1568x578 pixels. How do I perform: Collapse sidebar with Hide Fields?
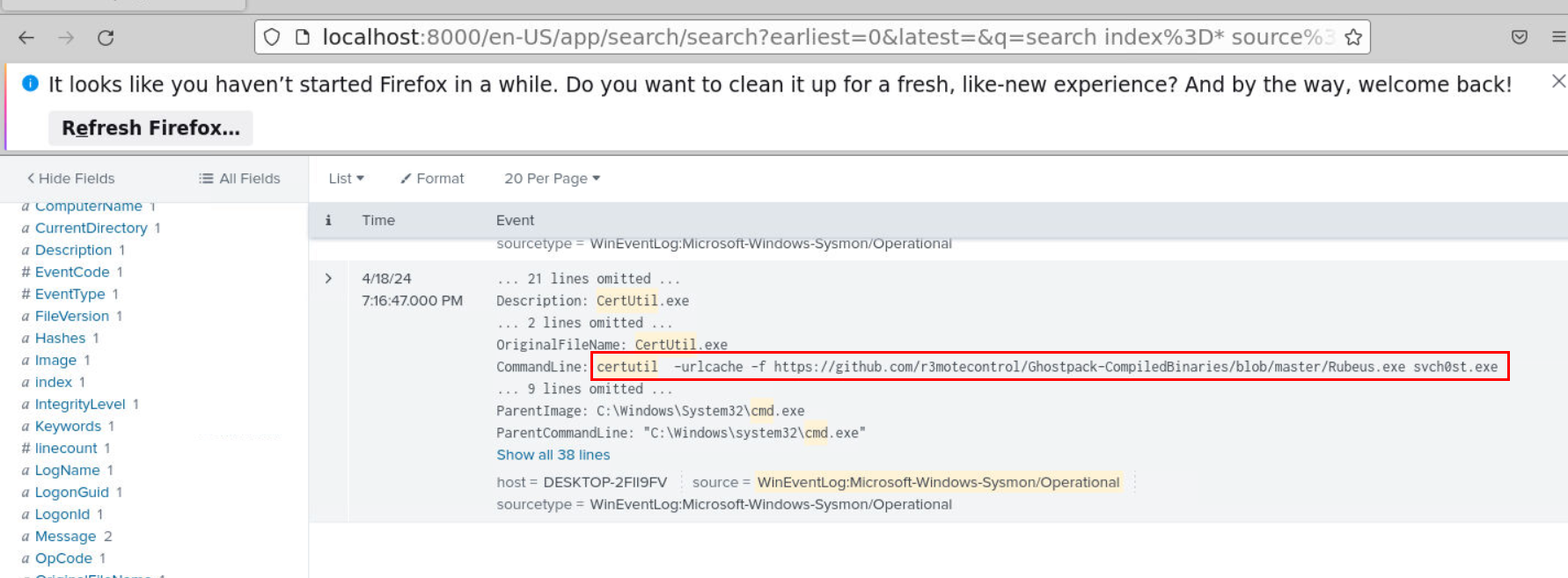(70, 179)
